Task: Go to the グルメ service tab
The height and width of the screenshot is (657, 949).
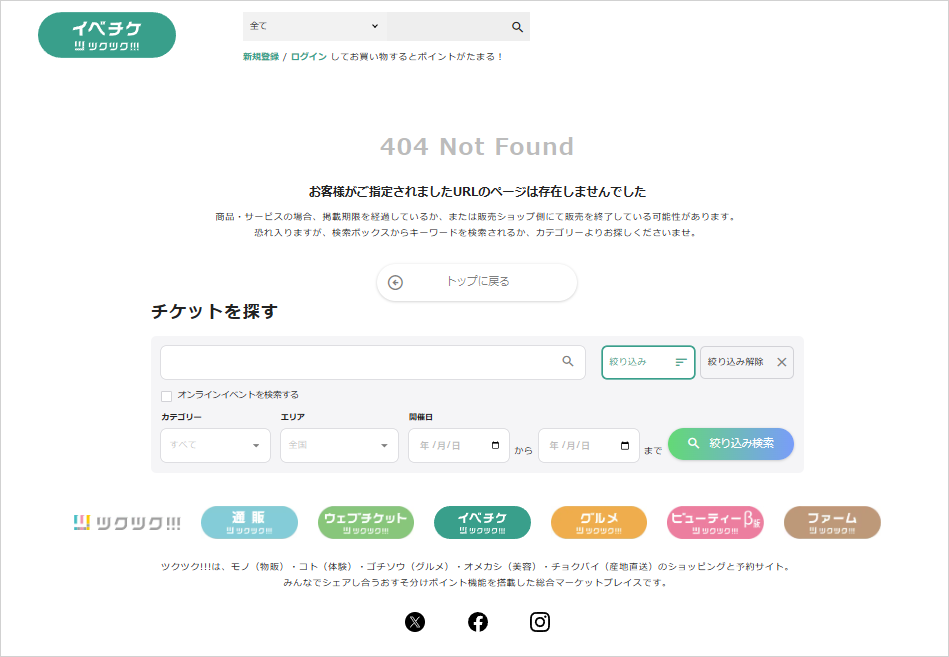Action: click(x=598, y=522)
